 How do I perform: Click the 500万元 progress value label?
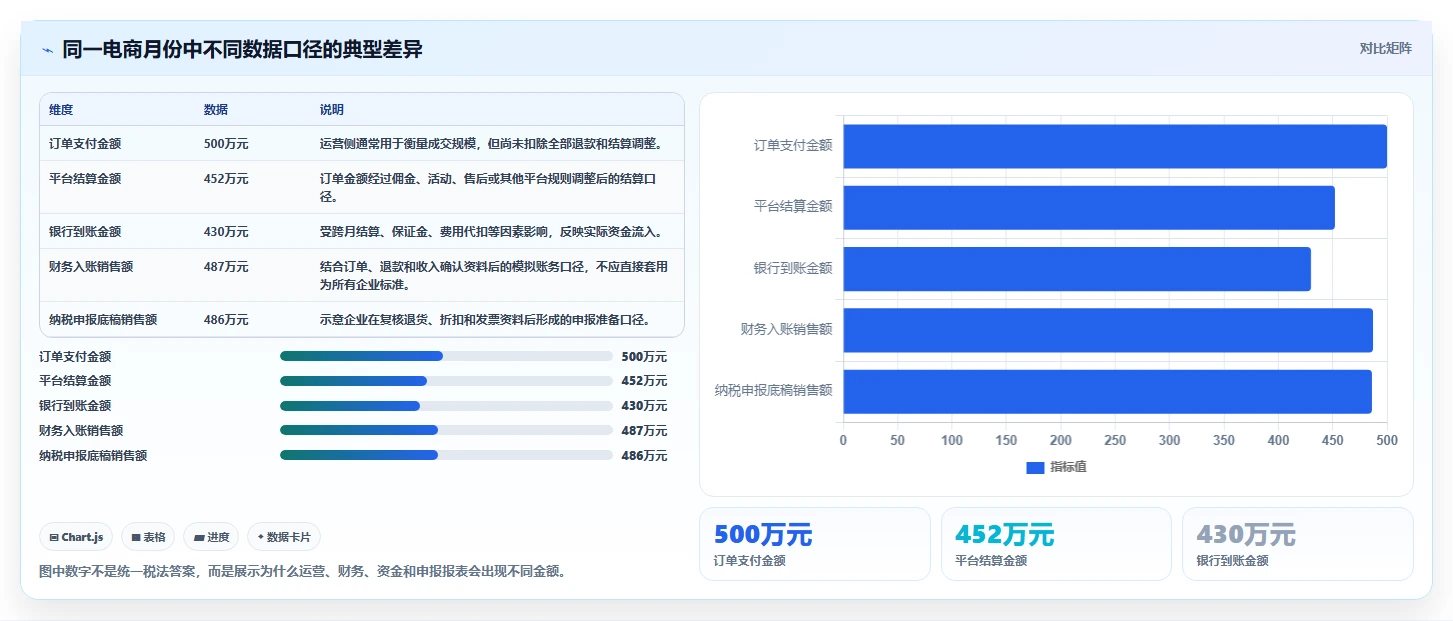(644, 357)
